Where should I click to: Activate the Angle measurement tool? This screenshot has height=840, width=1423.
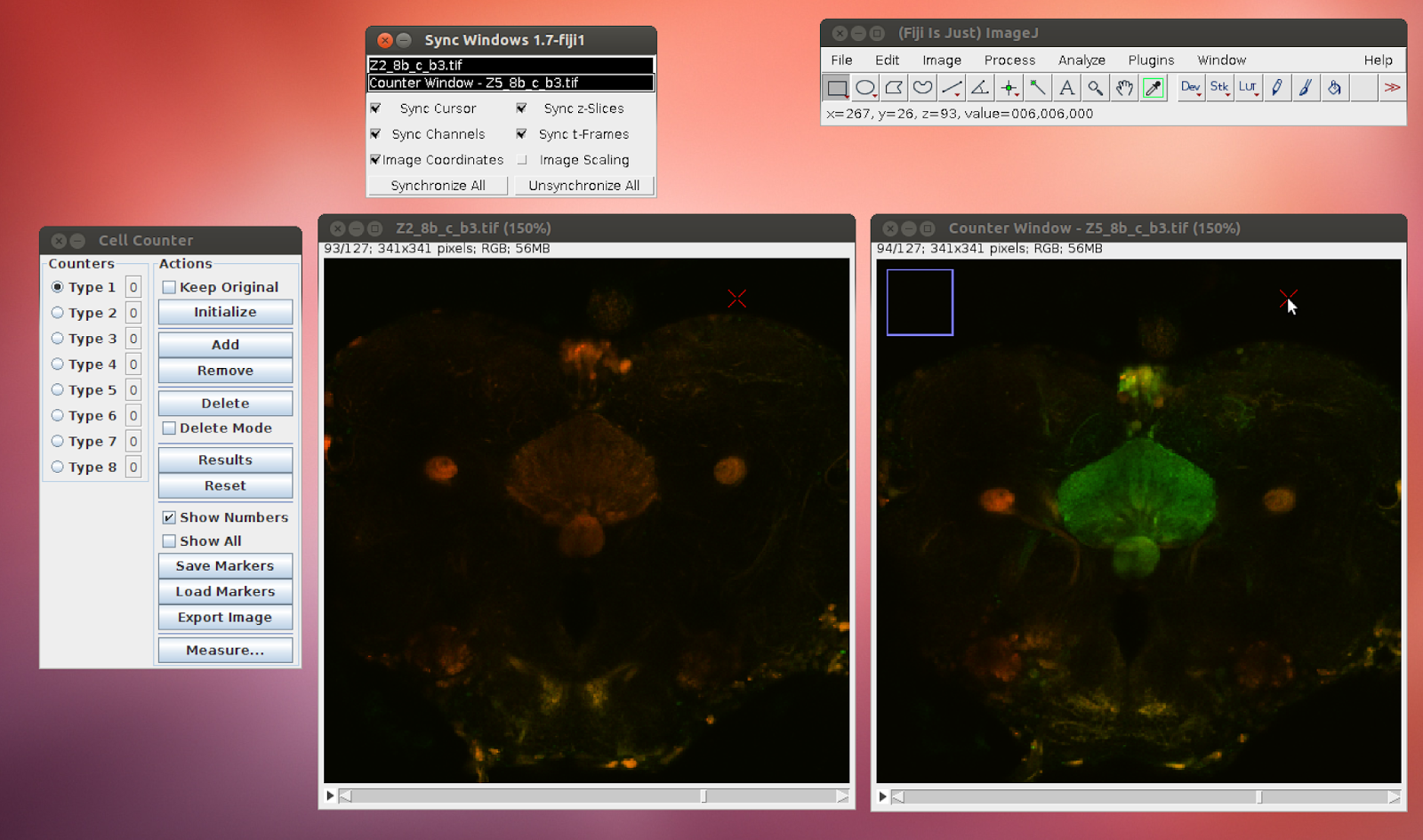(x=979, y=87)
